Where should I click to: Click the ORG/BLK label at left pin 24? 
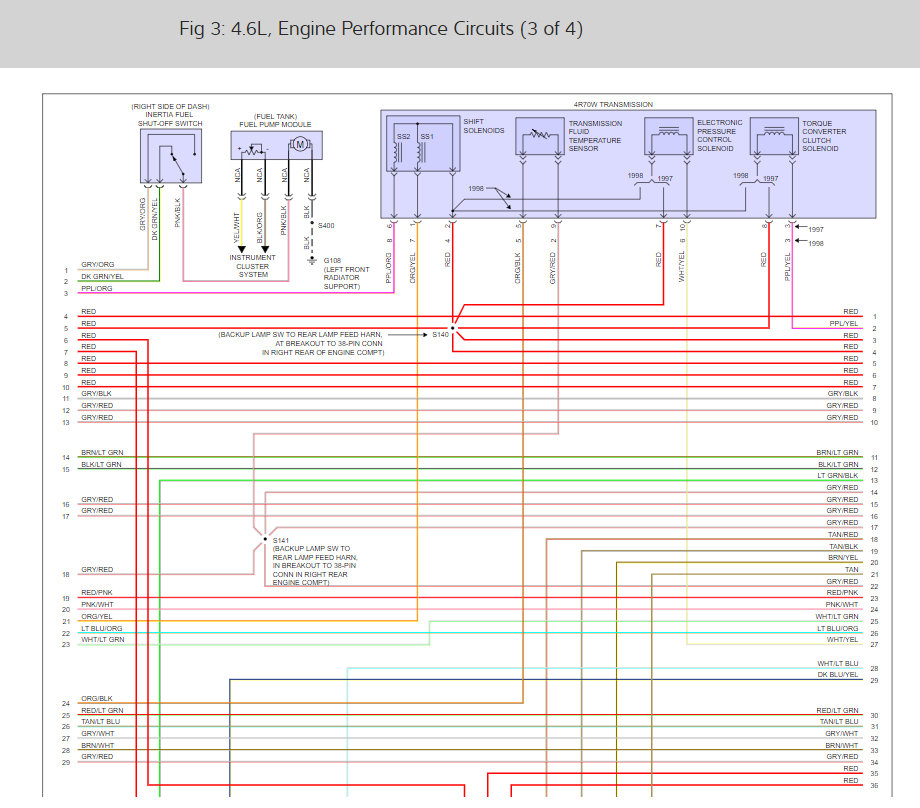[97, 698]
